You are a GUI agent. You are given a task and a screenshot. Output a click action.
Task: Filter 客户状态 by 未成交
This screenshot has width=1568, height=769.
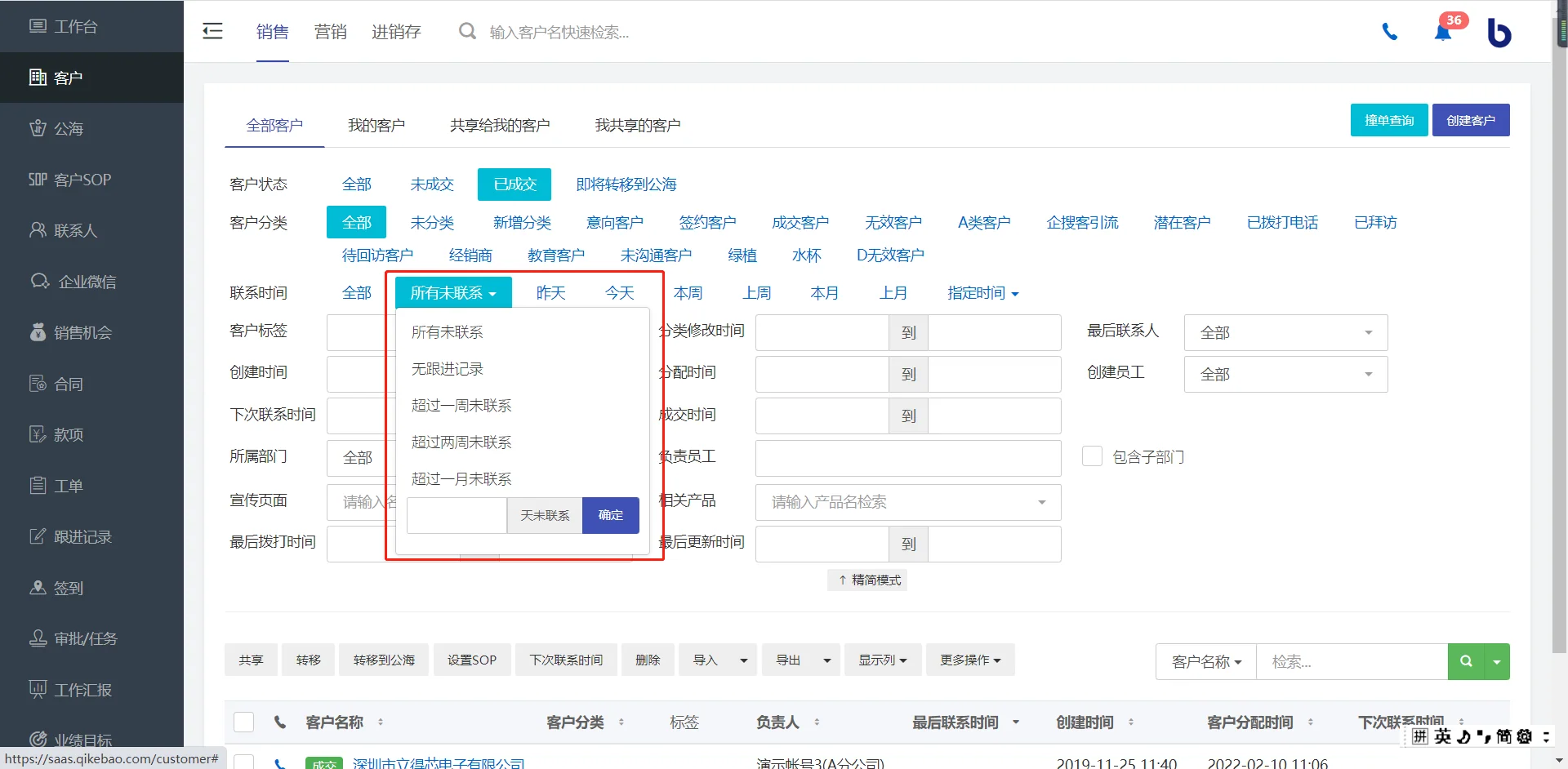click(432, 184)
